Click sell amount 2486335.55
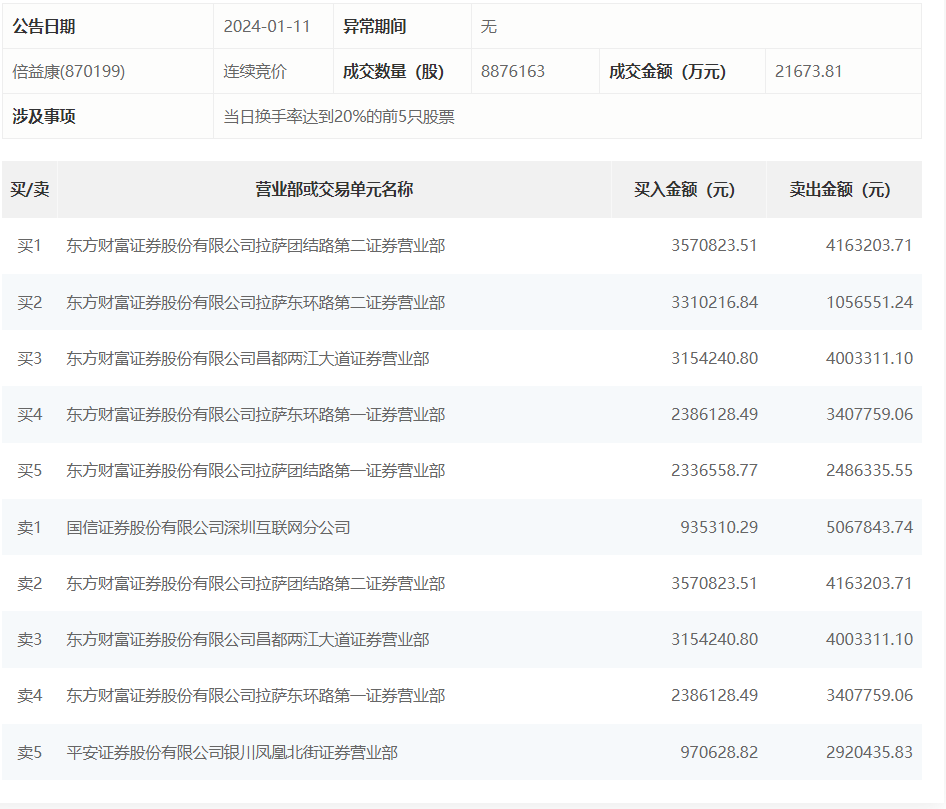Screen dimensions: 946x809 click(x=869, y=470)
